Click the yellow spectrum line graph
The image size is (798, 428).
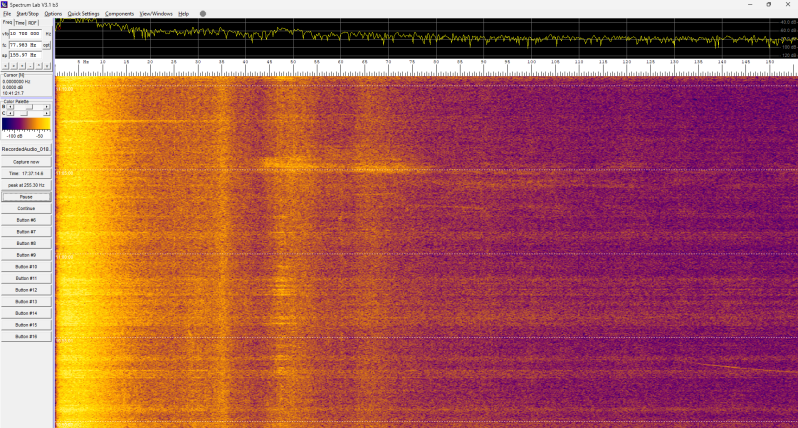coord(426,37)
